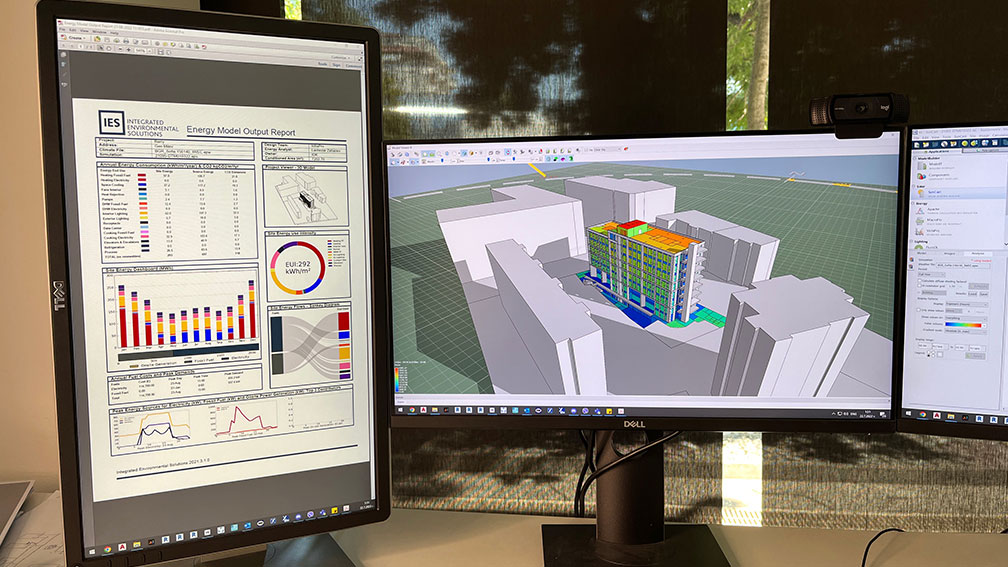Screen dimensions: 1008x567
Task: Click the magnifier zoom tool in ModelViewer
Action: pyautogui.click(x=439, y=154)
